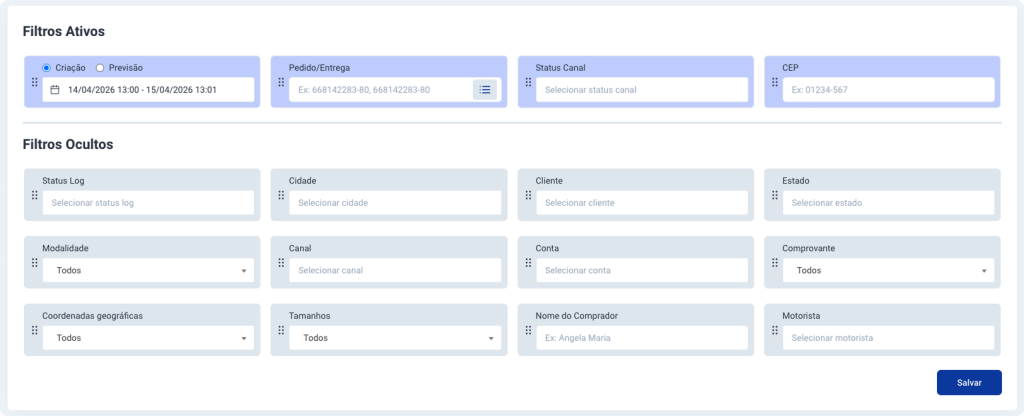This screenshot has width=1024, height=416.
Task: Click drag handle of Status Log filter
Action: (x=34, y=195)
